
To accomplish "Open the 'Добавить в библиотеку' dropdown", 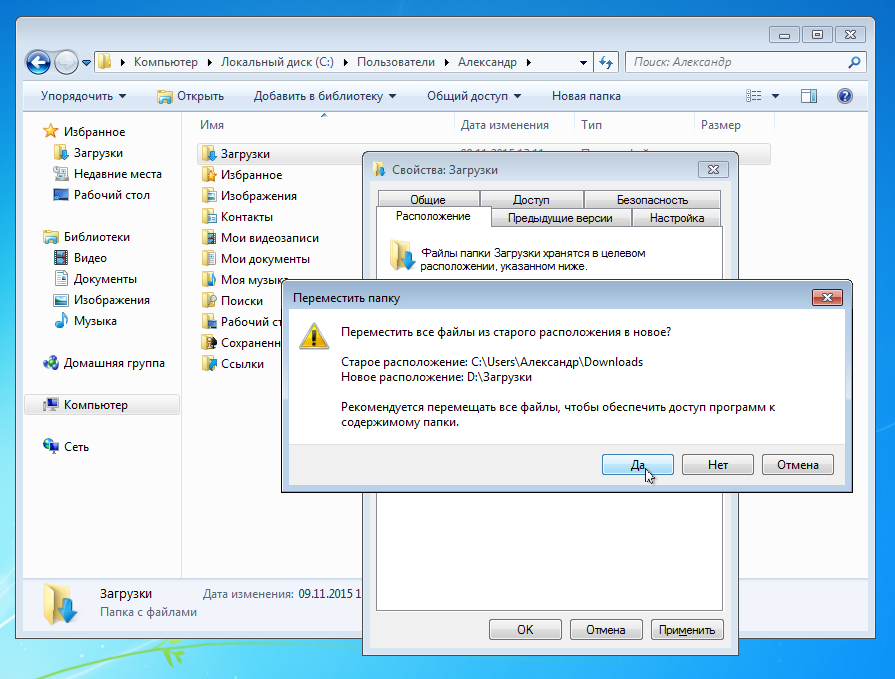I will pos(325,96).
